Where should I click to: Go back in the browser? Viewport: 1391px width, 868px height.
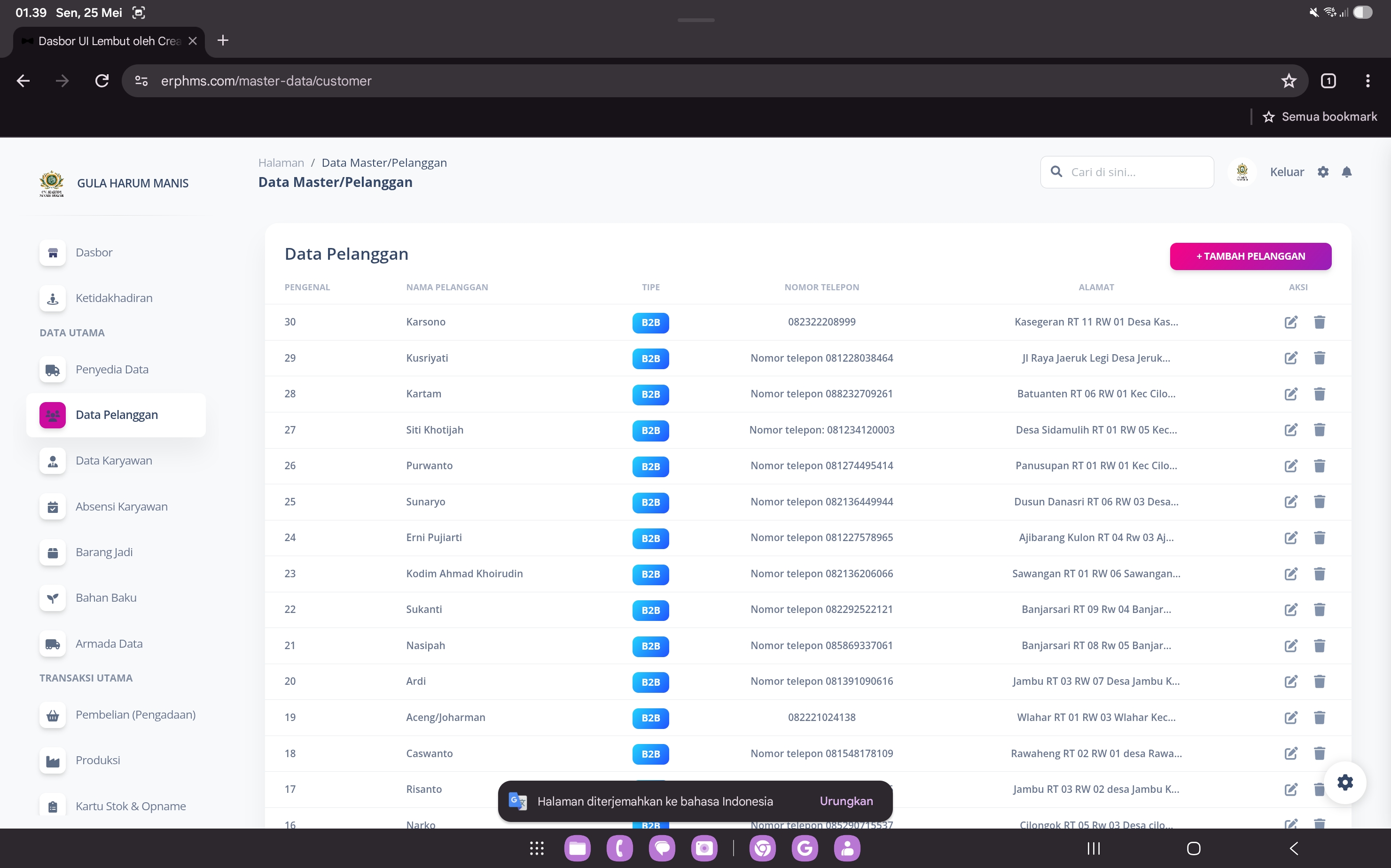(23, 81)
